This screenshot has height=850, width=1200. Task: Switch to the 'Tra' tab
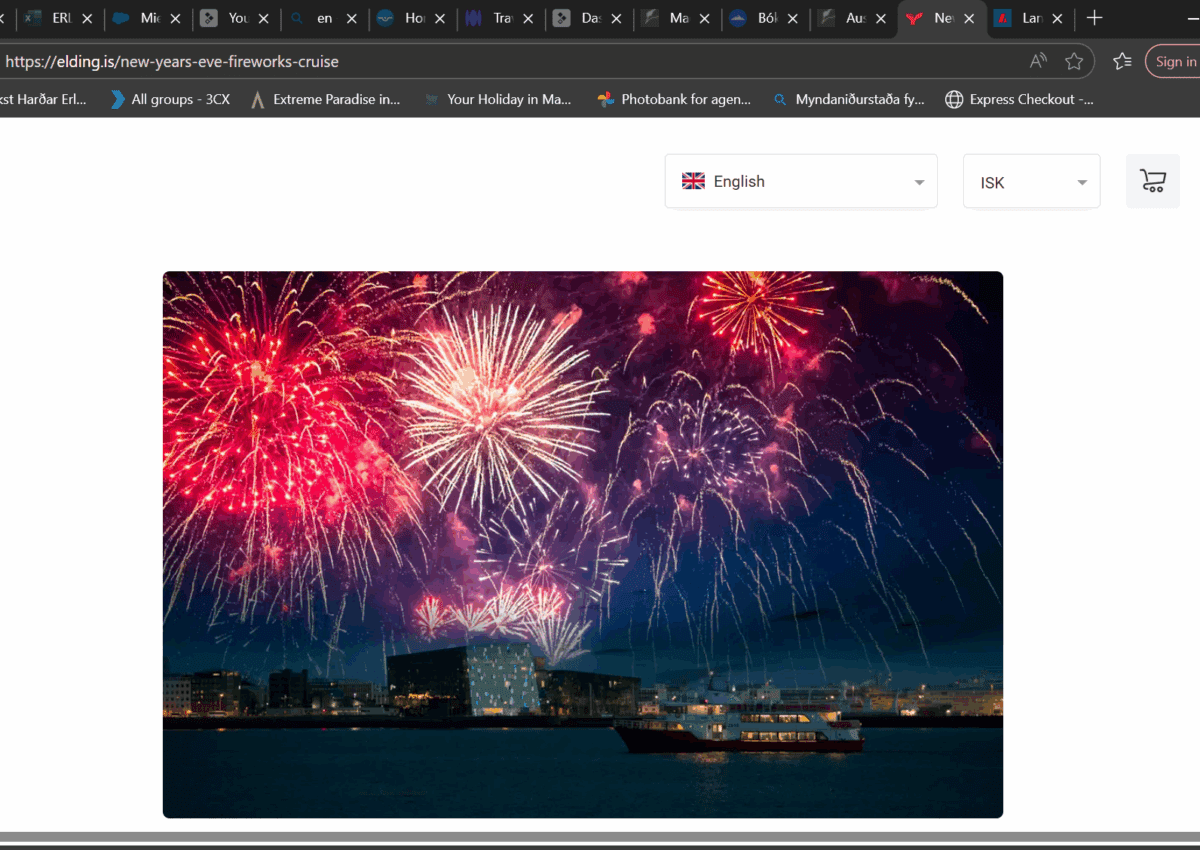point(500,18)
